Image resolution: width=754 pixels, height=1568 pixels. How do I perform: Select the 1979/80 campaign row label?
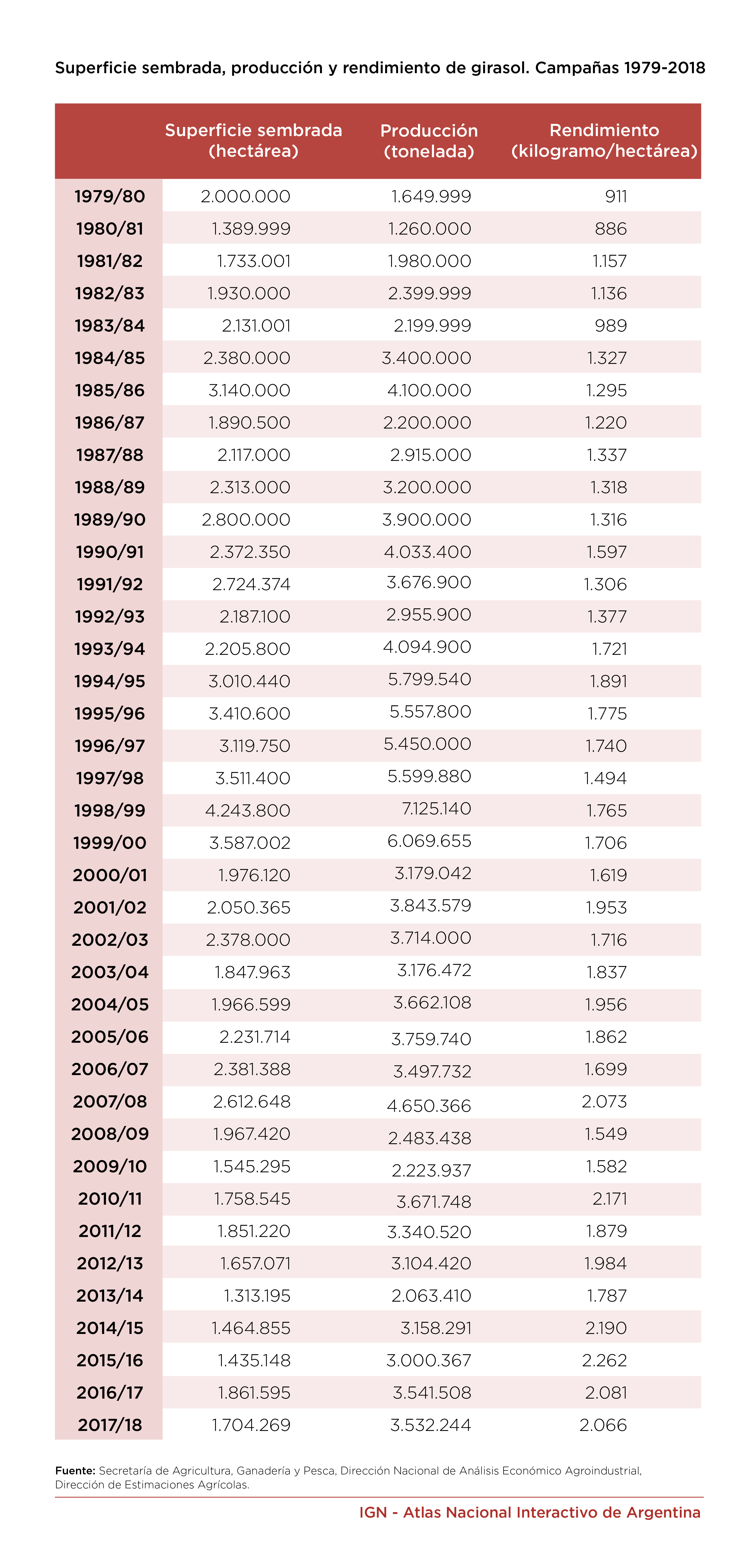tap(110, 197)
